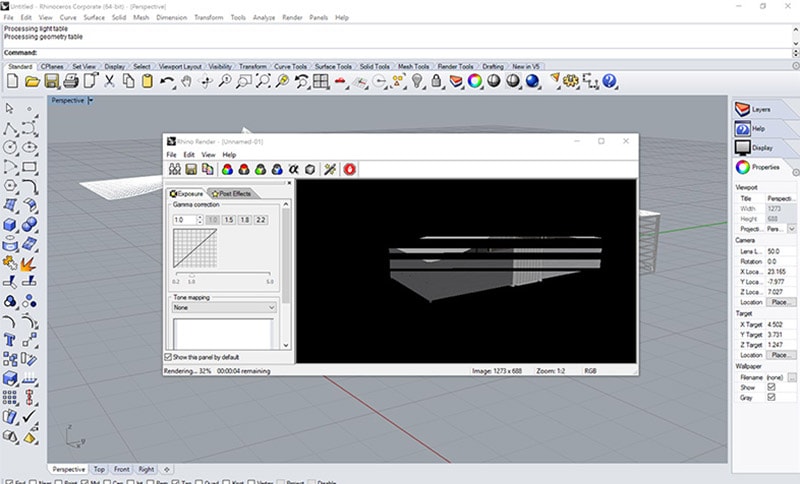The width and height of the screenshot is (800, 484).
Task: Open a file with the folder icon
Action: tap(32, 81)
